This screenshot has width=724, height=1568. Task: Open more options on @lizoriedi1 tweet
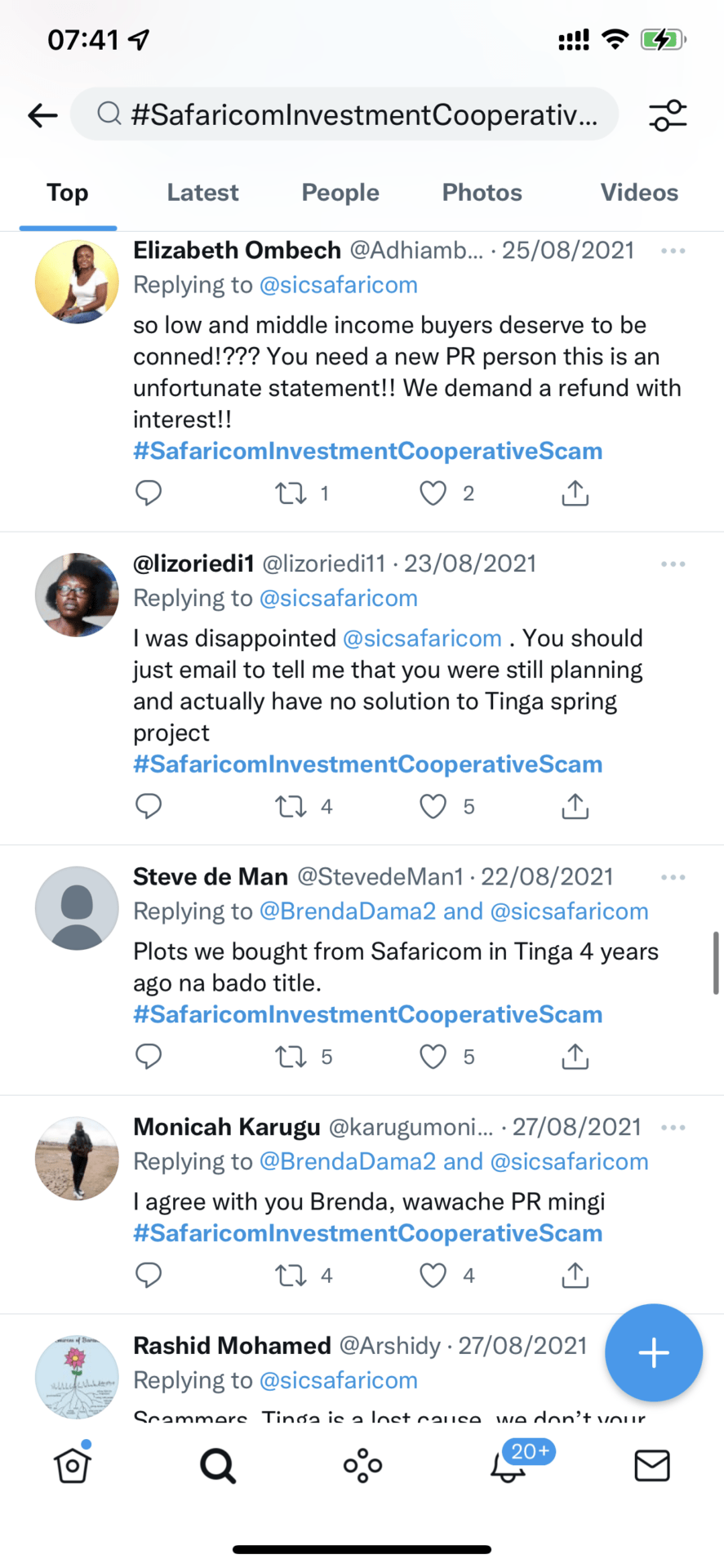[x=673, y=564]
